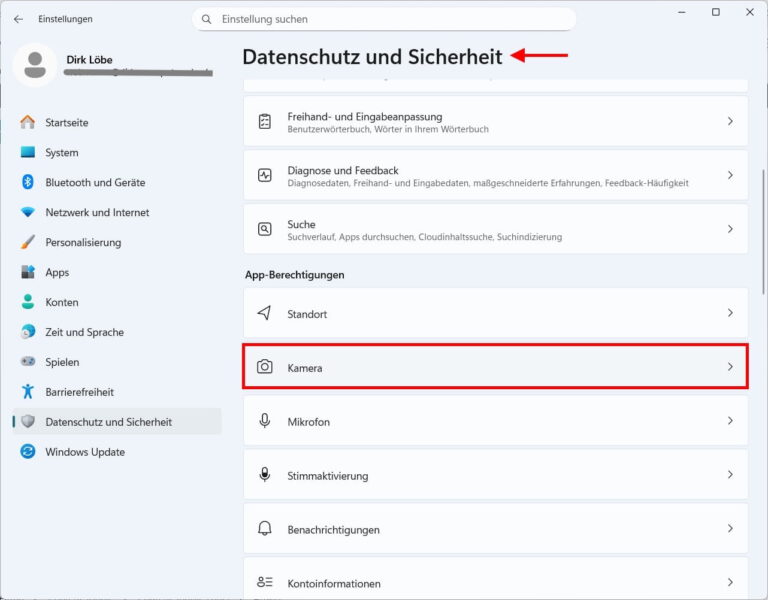Click the Stimmaktivierung mic icon
This screenshot has height=600, width=768.
[x=264, y=475]
